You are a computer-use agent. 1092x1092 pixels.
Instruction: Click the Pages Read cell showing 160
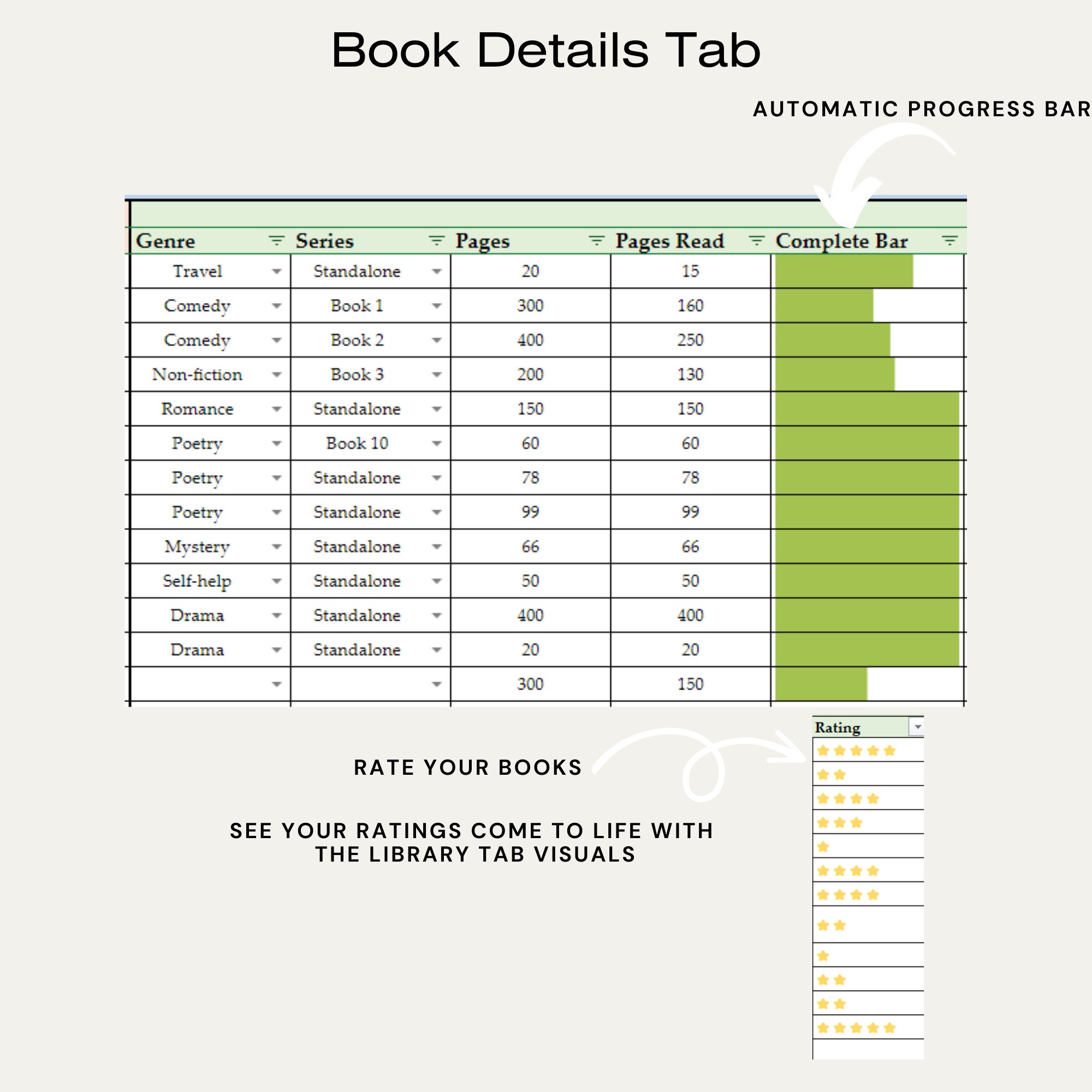(690, 306)
